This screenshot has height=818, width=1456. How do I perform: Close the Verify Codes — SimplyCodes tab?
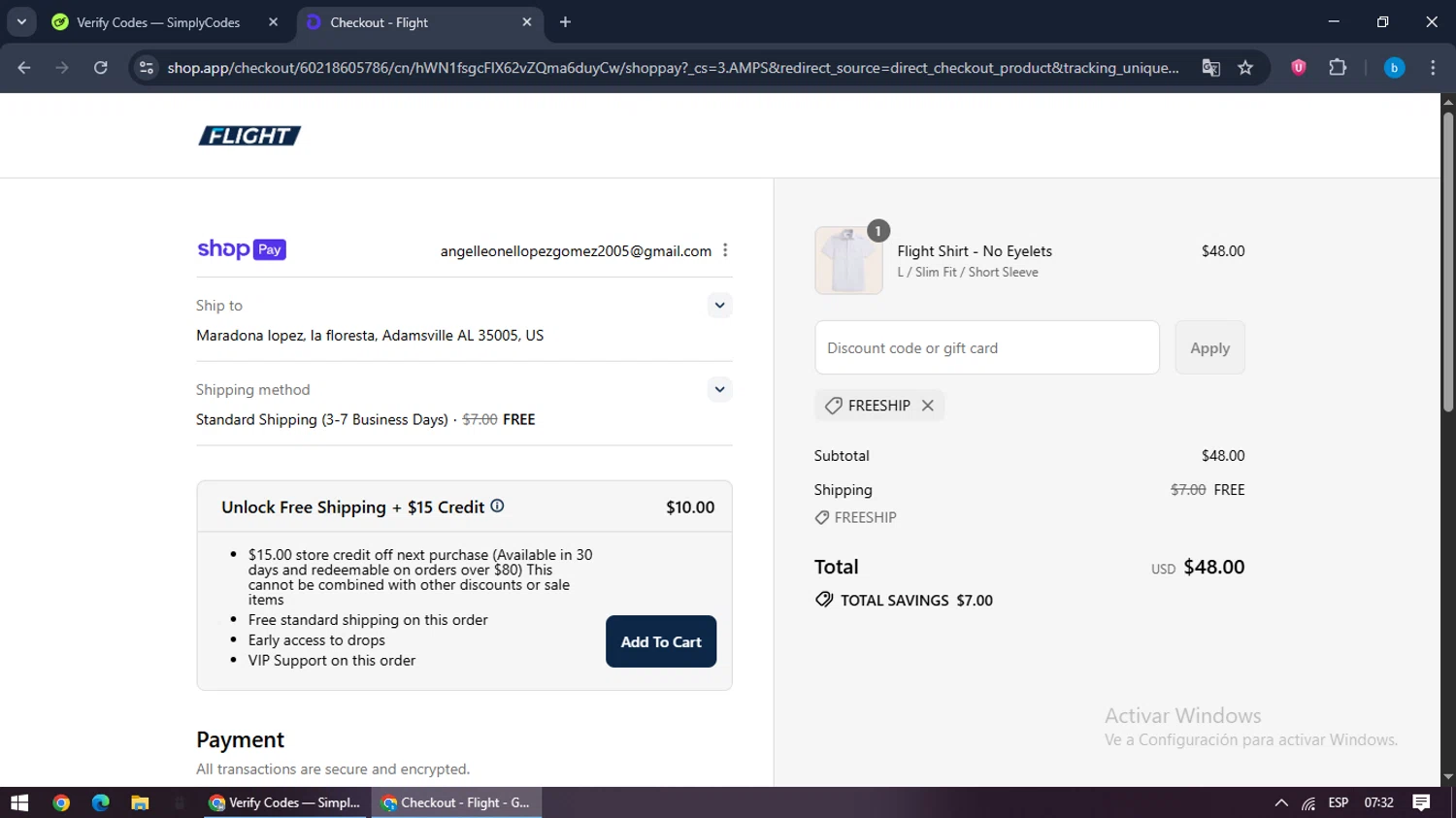pos(273,22)
